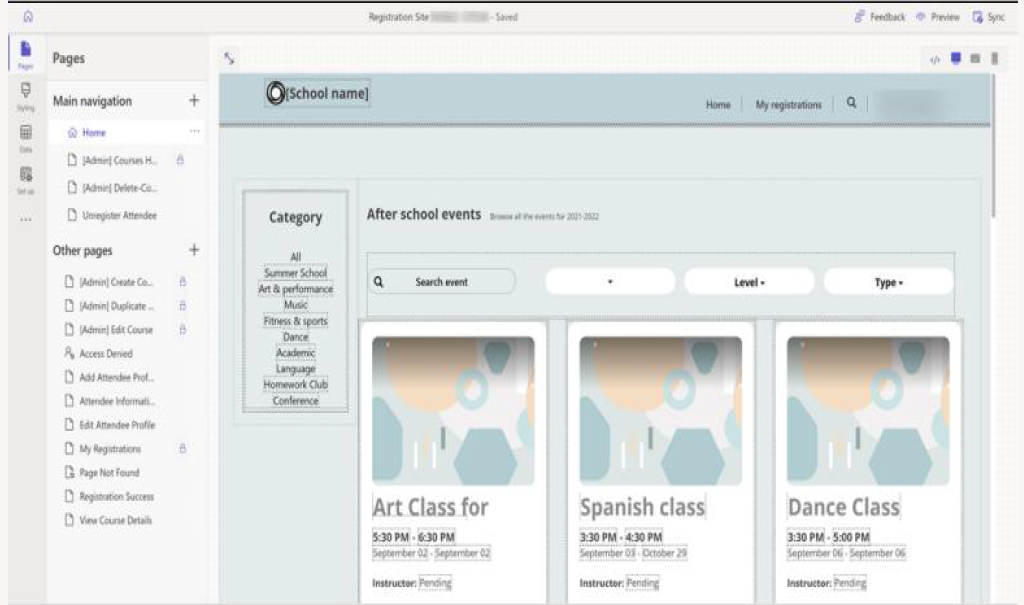Select Summer School category

(296, 273)
